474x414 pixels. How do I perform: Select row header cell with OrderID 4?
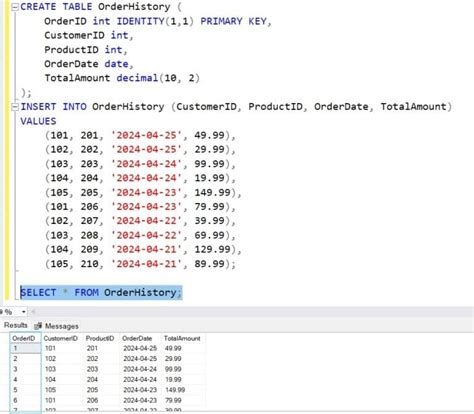25,379
